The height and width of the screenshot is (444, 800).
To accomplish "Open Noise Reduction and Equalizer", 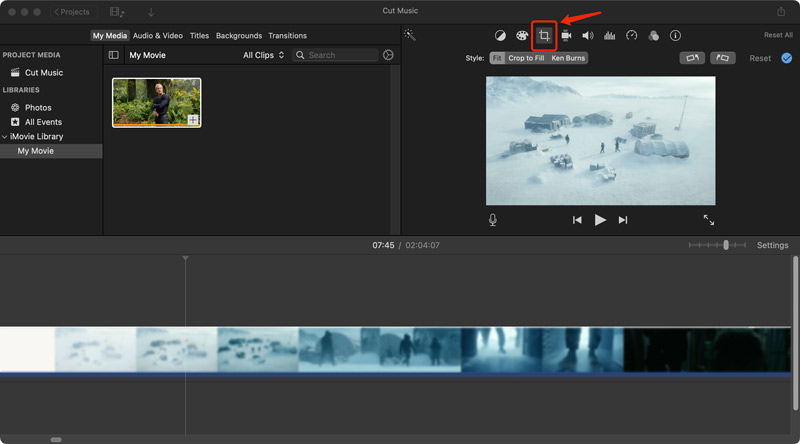I will (x=609, y=35).
